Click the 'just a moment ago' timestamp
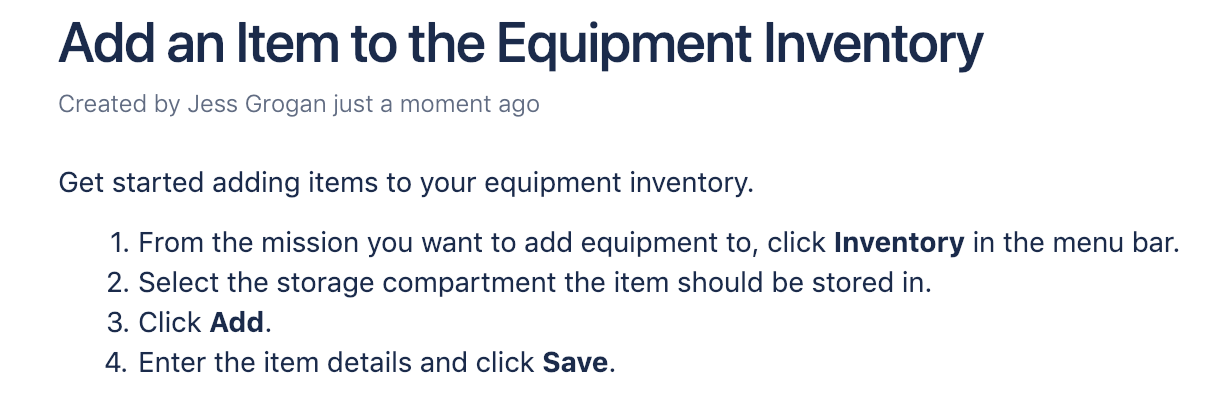This screenshot has height=398, width=1216. coord(437,104)
